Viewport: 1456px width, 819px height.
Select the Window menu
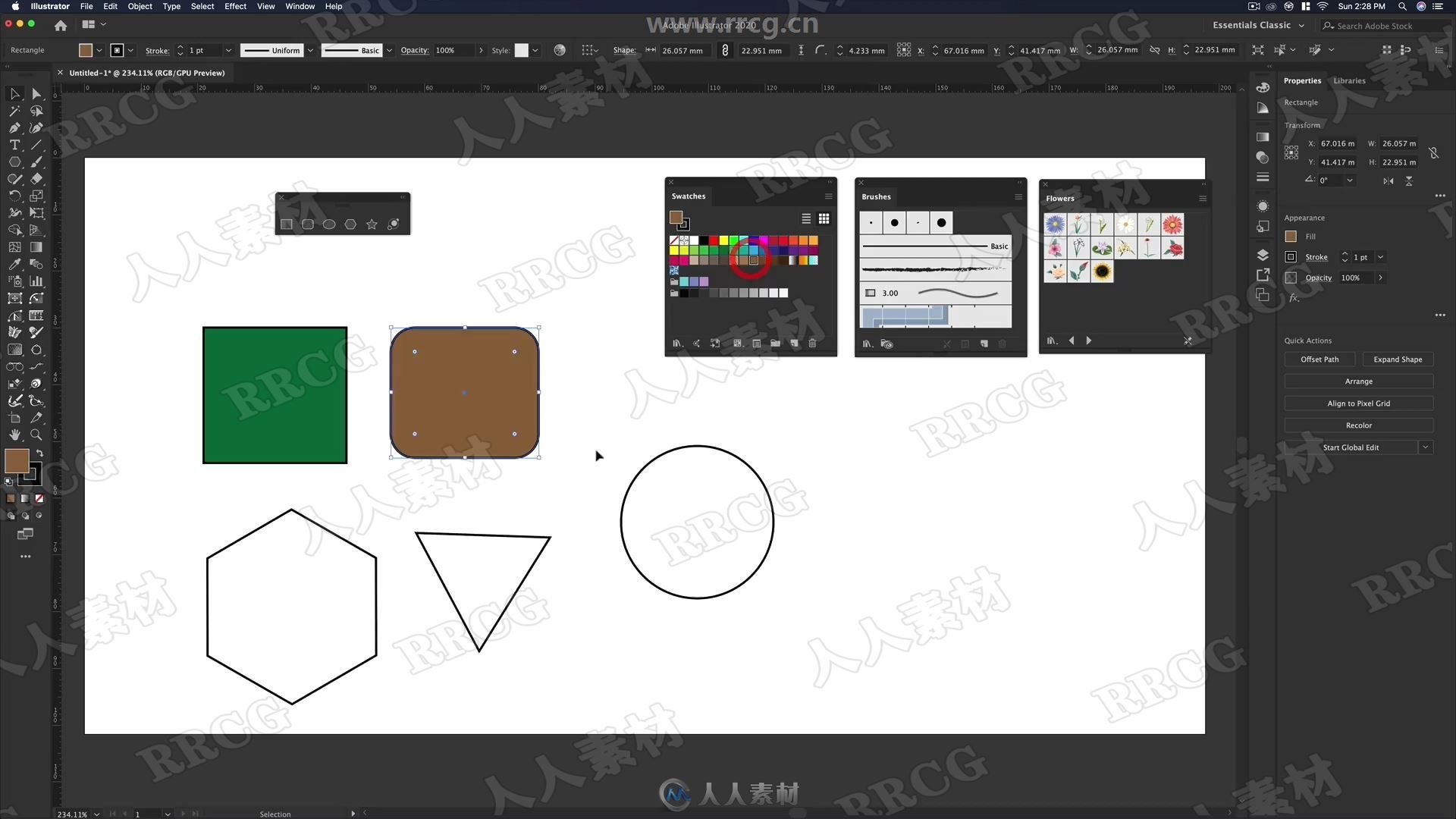(x=300, y=7)
